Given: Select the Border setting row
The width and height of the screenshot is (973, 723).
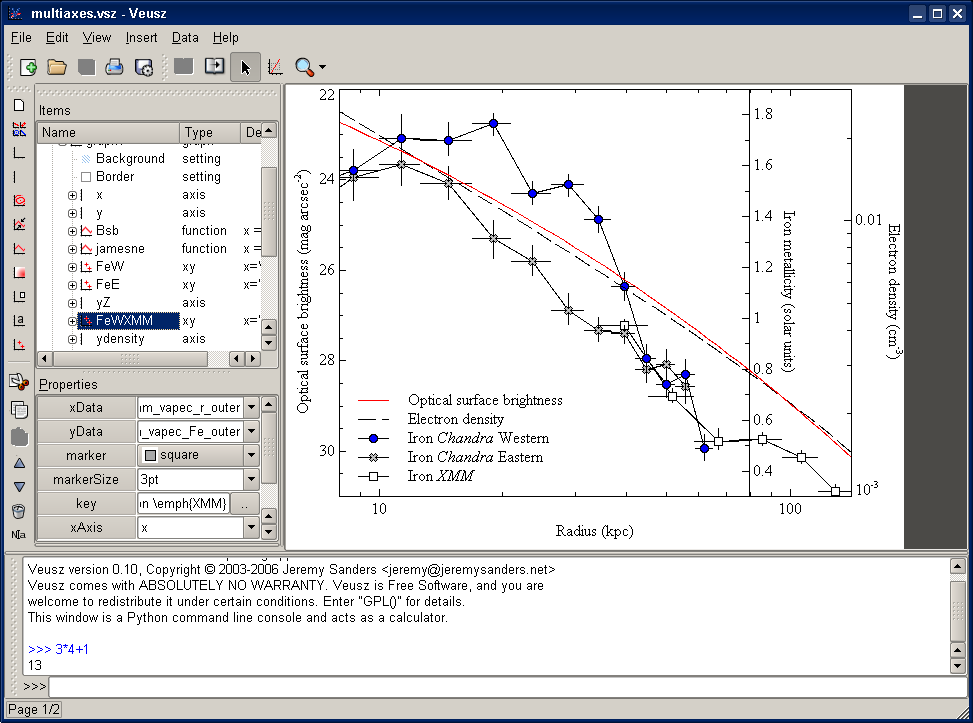Looking at the screenshot, I should (x=150, y=177).
